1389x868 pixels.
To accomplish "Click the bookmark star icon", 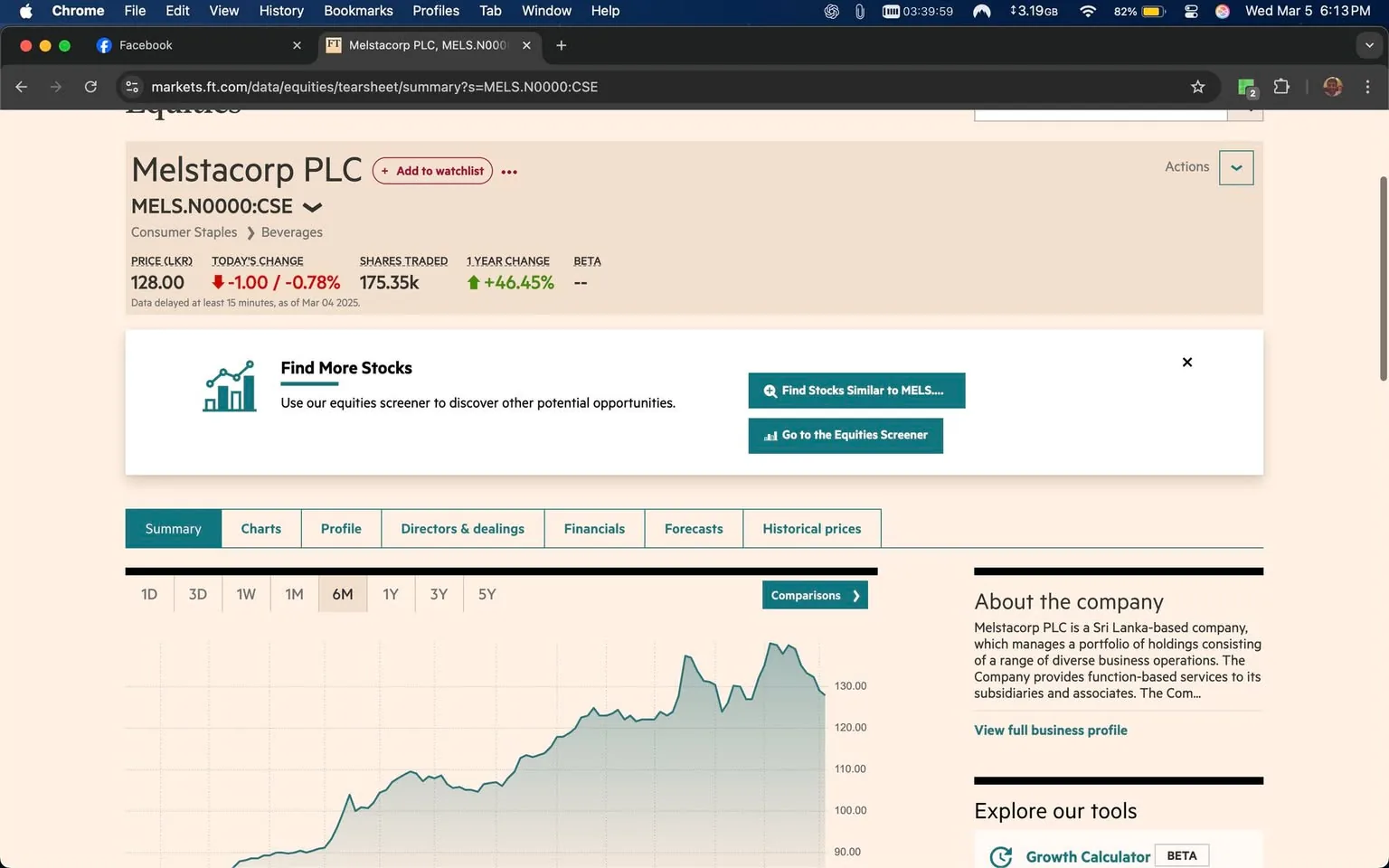I will click(1197, 87).
